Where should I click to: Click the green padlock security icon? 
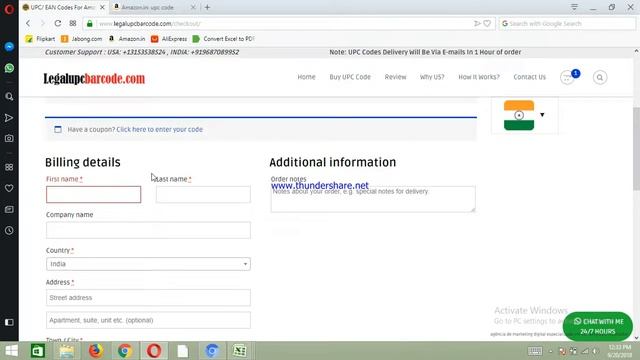89,24
